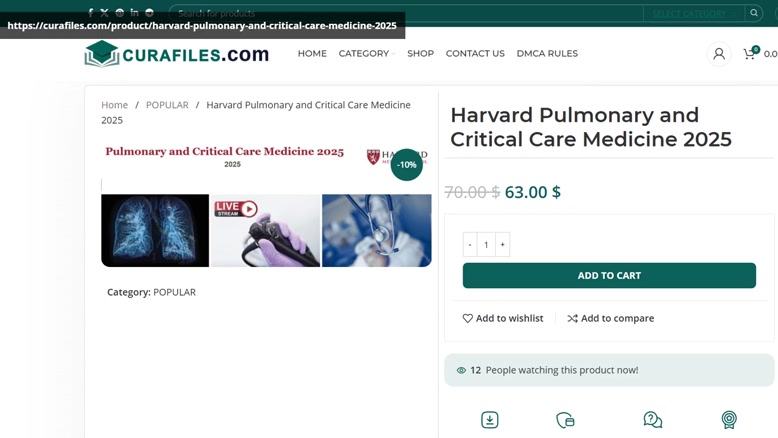
Task: Click the download icon below the watchers box
Action: point(490,420)
